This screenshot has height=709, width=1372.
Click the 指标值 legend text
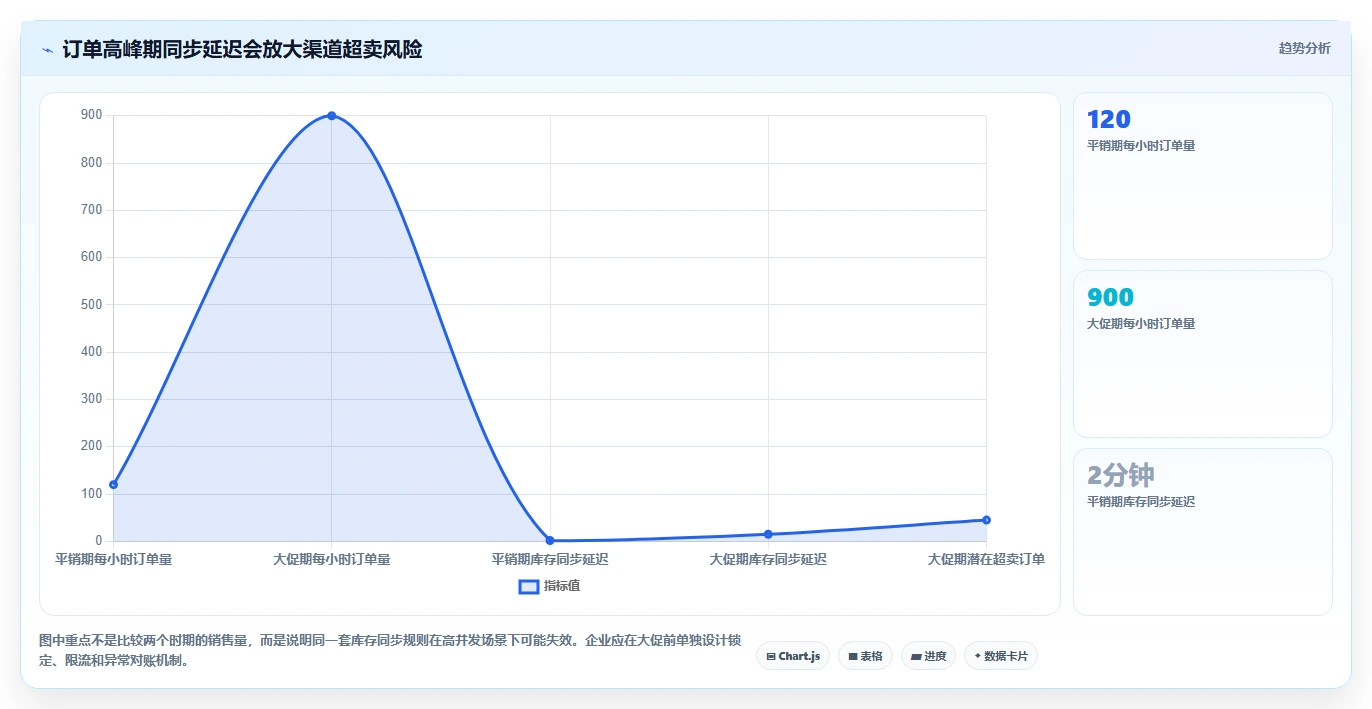point(562,587)
